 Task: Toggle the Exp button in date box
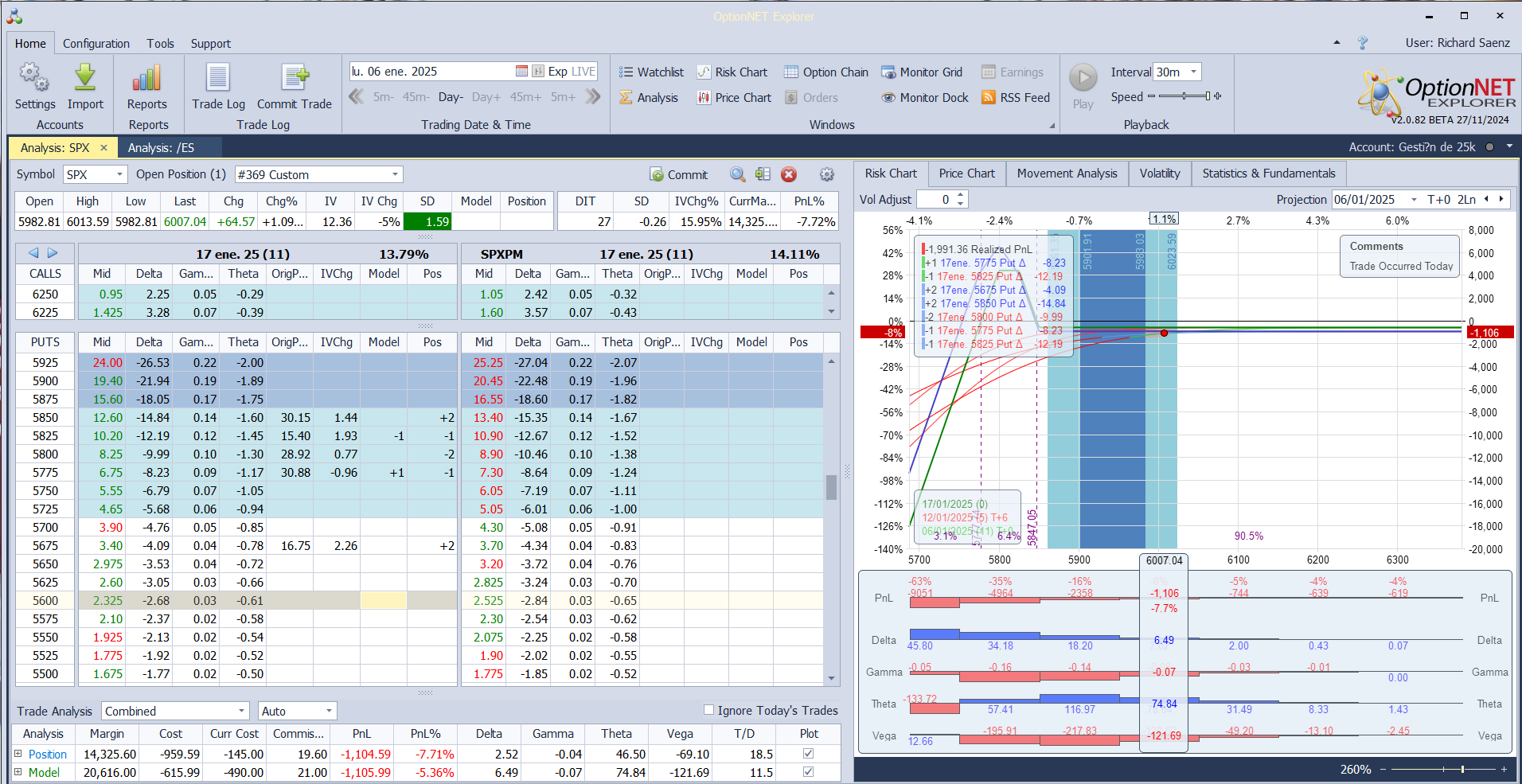[558, 71]
